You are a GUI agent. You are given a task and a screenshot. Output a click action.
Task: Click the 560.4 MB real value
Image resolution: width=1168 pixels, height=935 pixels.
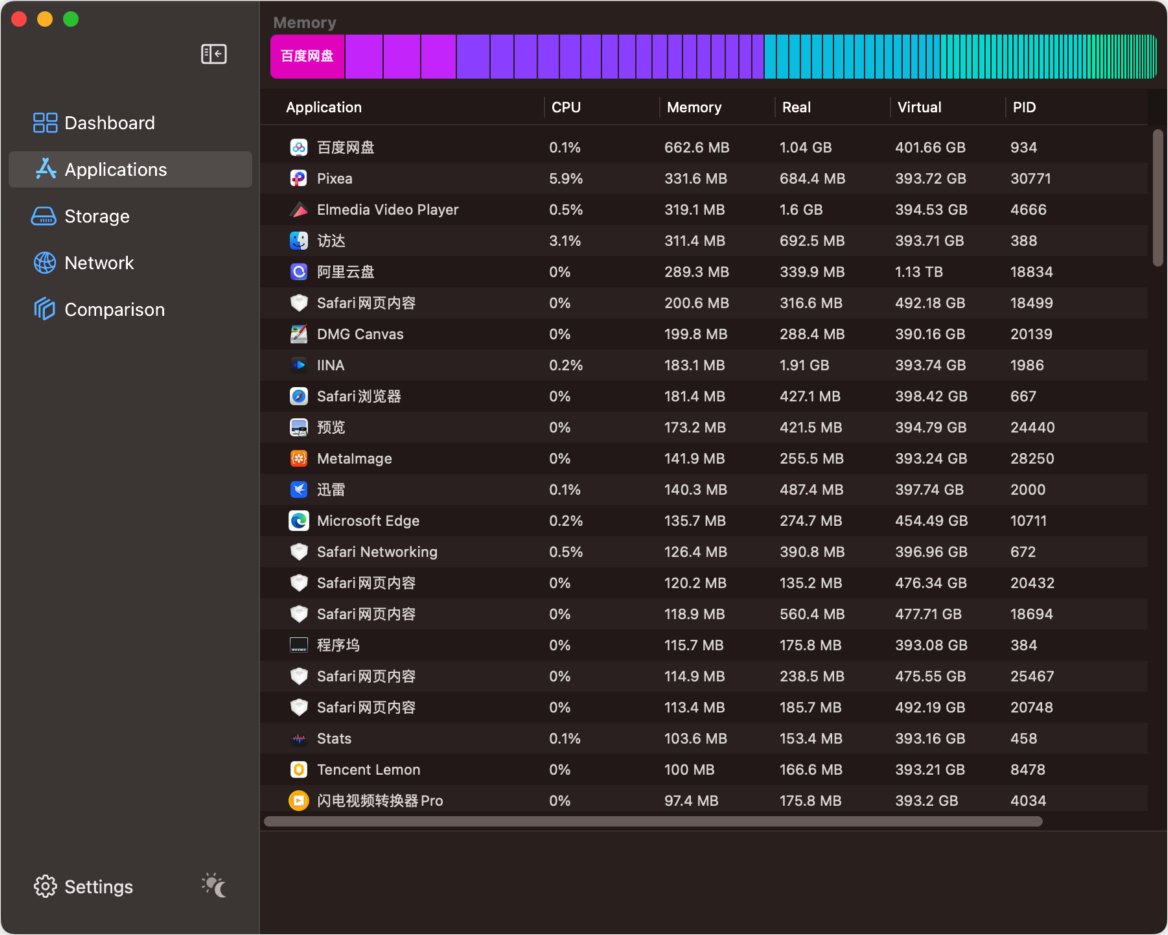point(812,615)
